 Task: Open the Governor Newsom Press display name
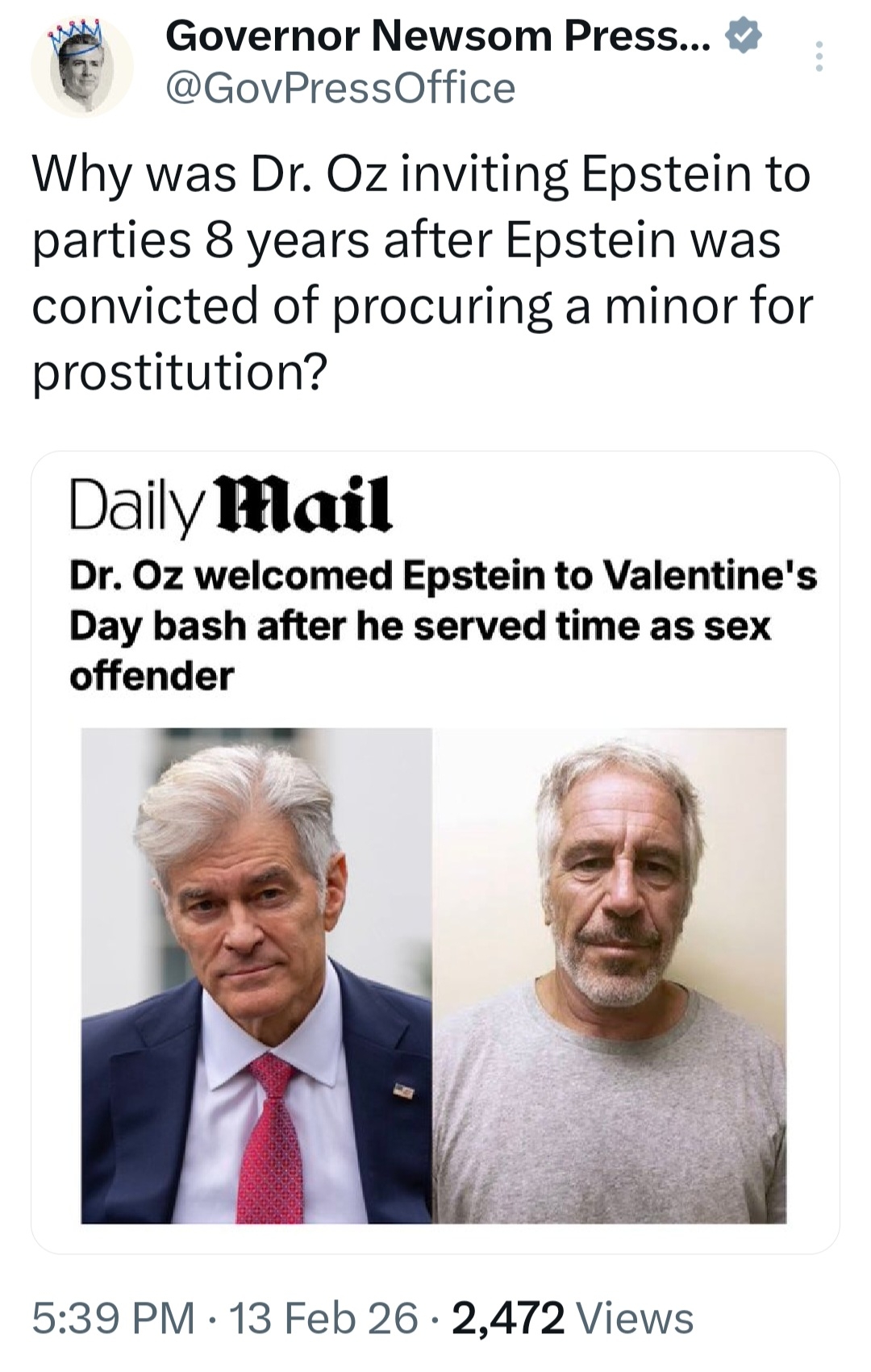click(438, 37)
